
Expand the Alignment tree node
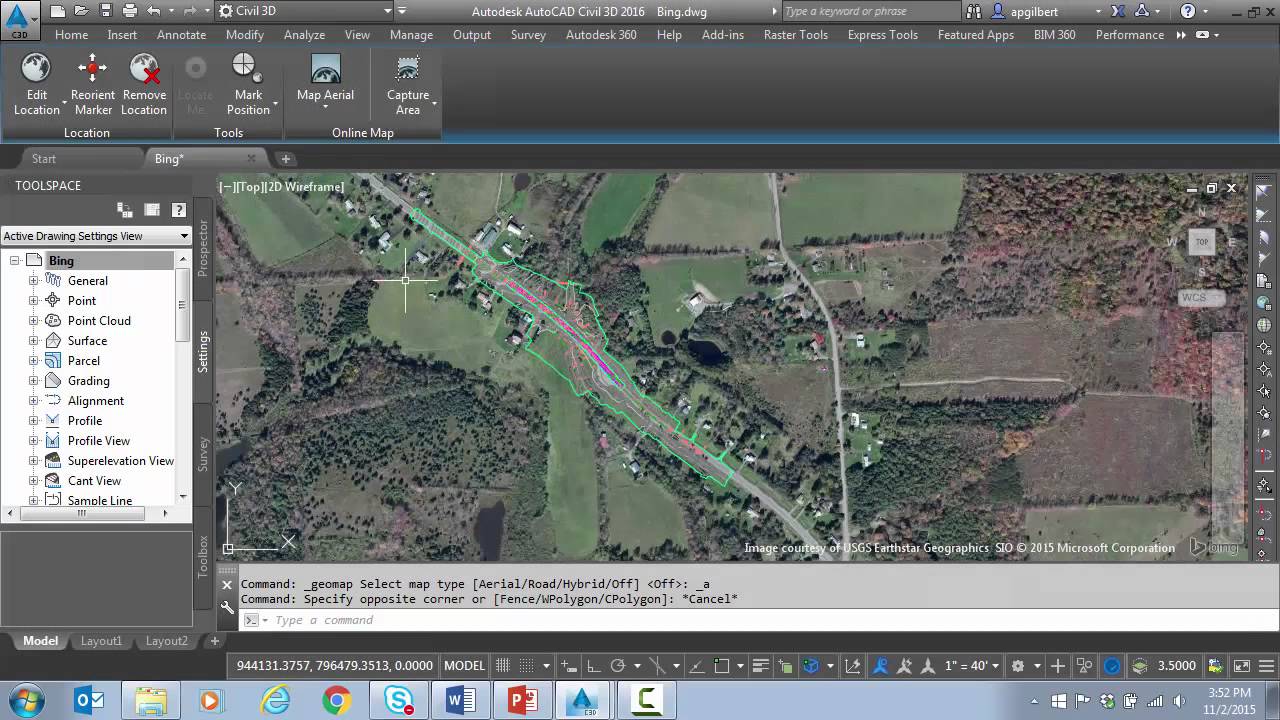[x=33, y=400]
